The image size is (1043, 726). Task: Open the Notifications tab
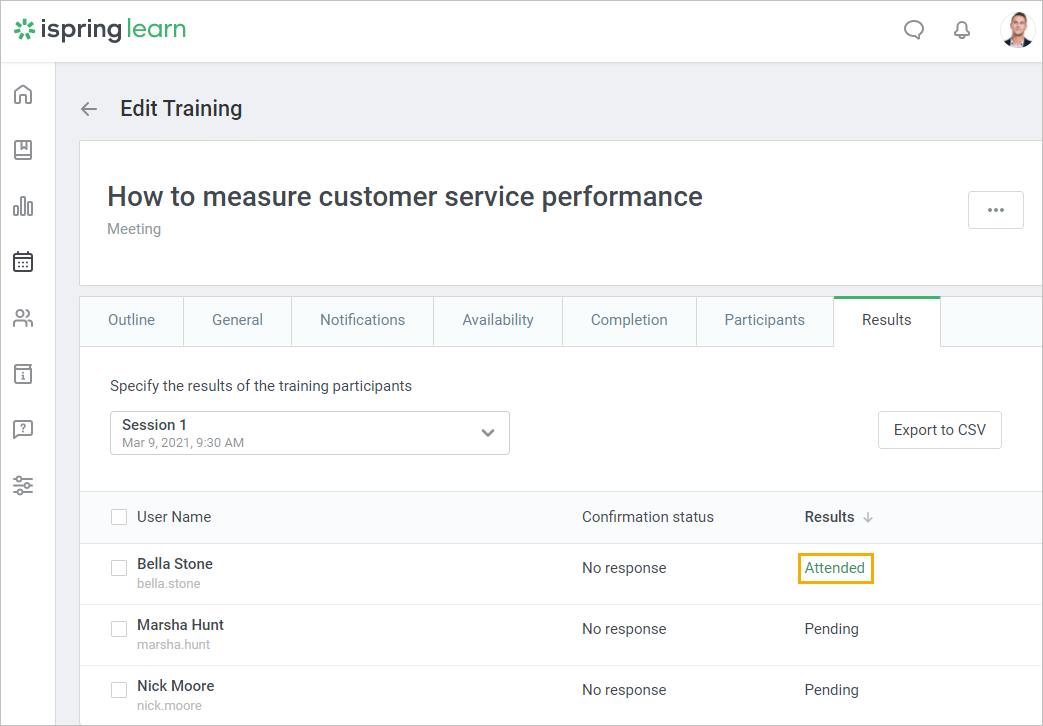point(362,320)
